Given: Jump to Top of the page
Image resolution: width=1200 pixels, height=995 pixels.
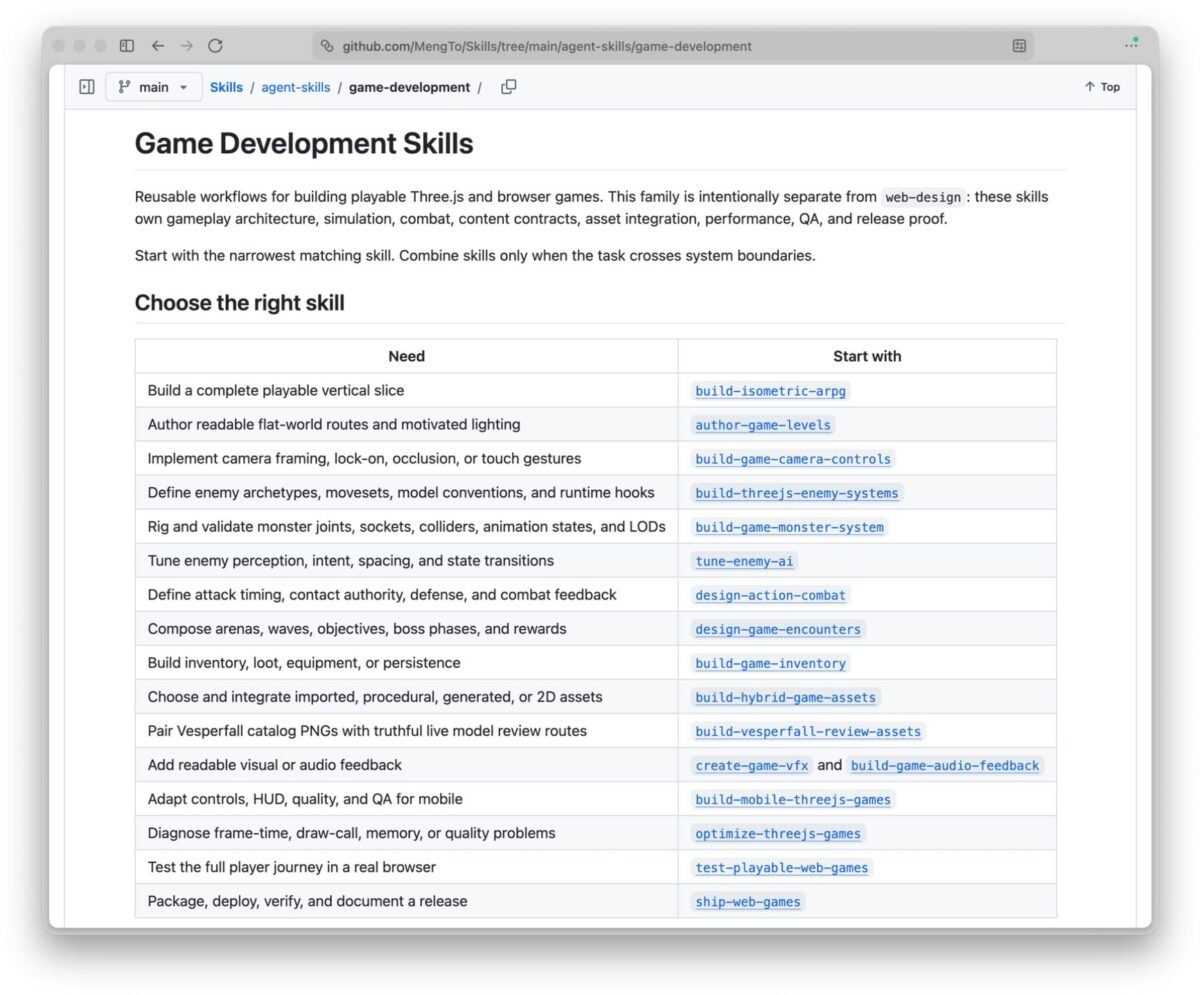Looking at the screenshot, I should point(1102,87).
